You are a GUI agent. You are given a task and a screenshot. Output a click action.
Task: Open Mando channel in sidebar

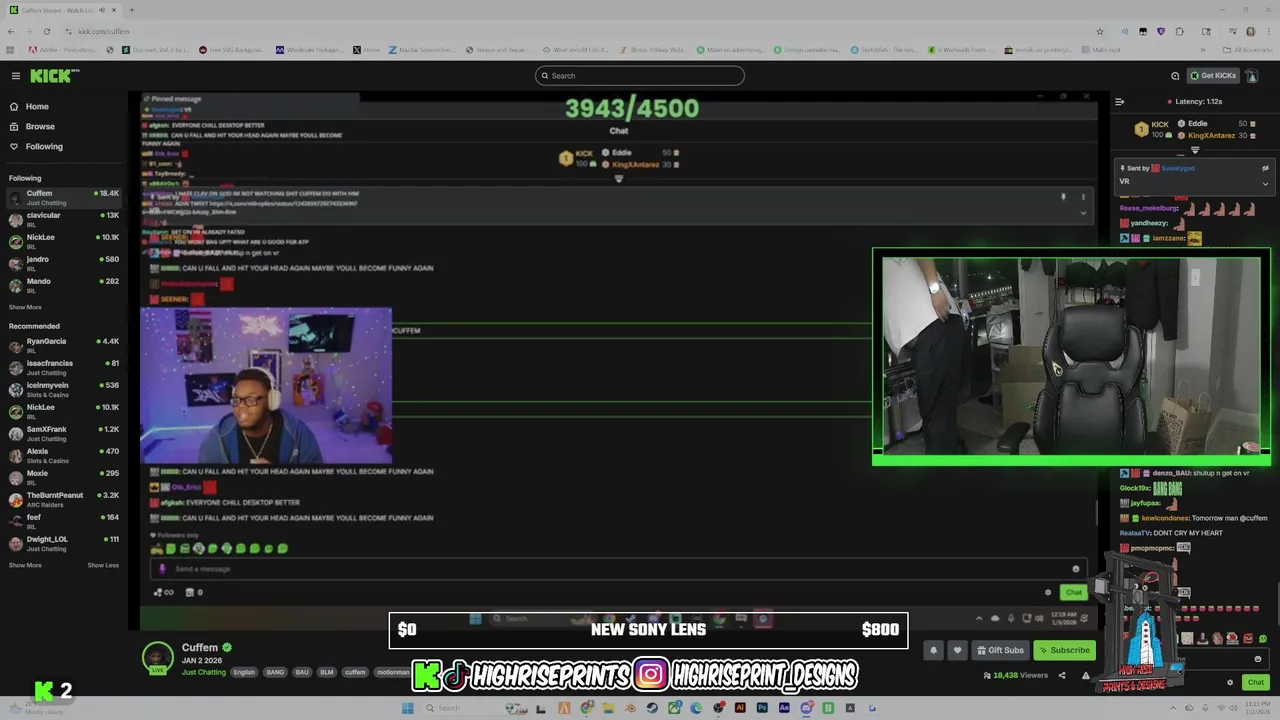[x=63, y=285]
